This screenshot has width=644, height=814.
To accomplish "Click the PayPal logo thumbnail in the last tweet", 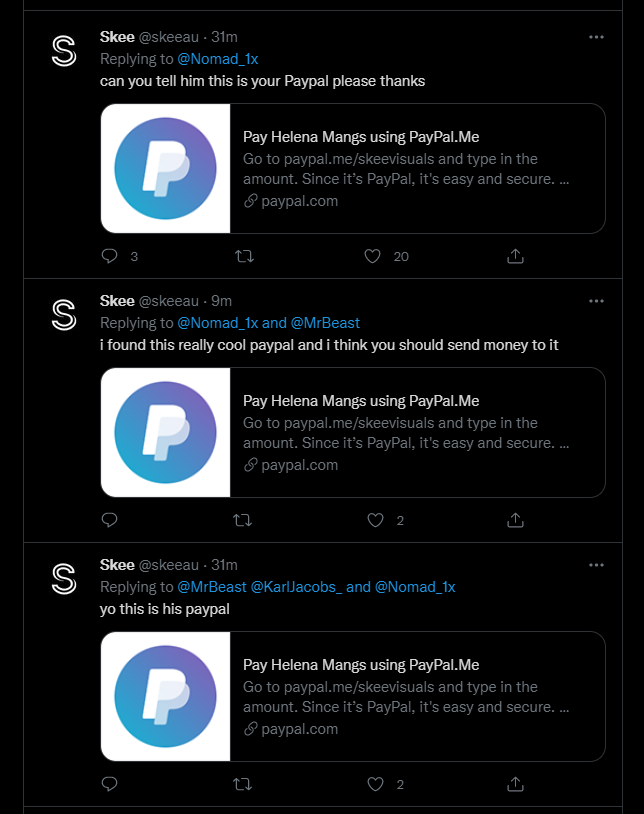I will (x=166, y=696).
